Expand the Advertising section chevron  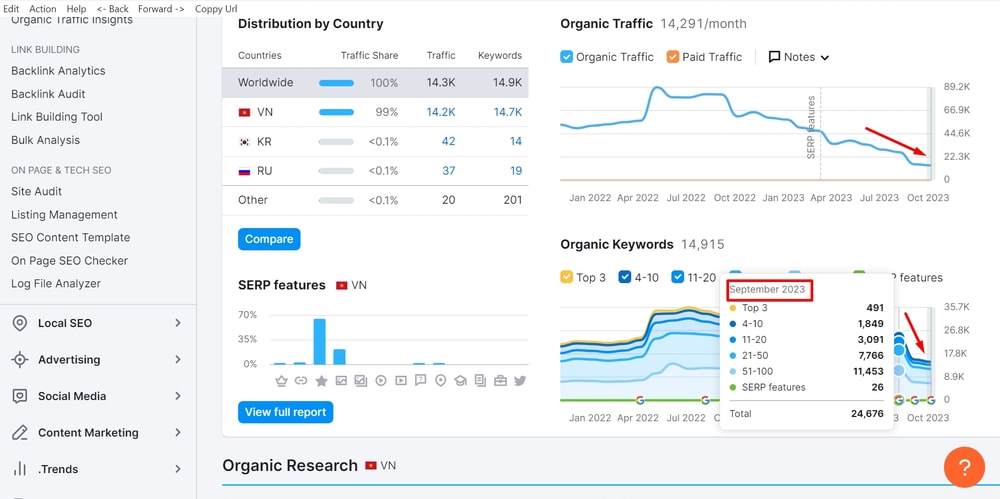click(x=178, y=360)
